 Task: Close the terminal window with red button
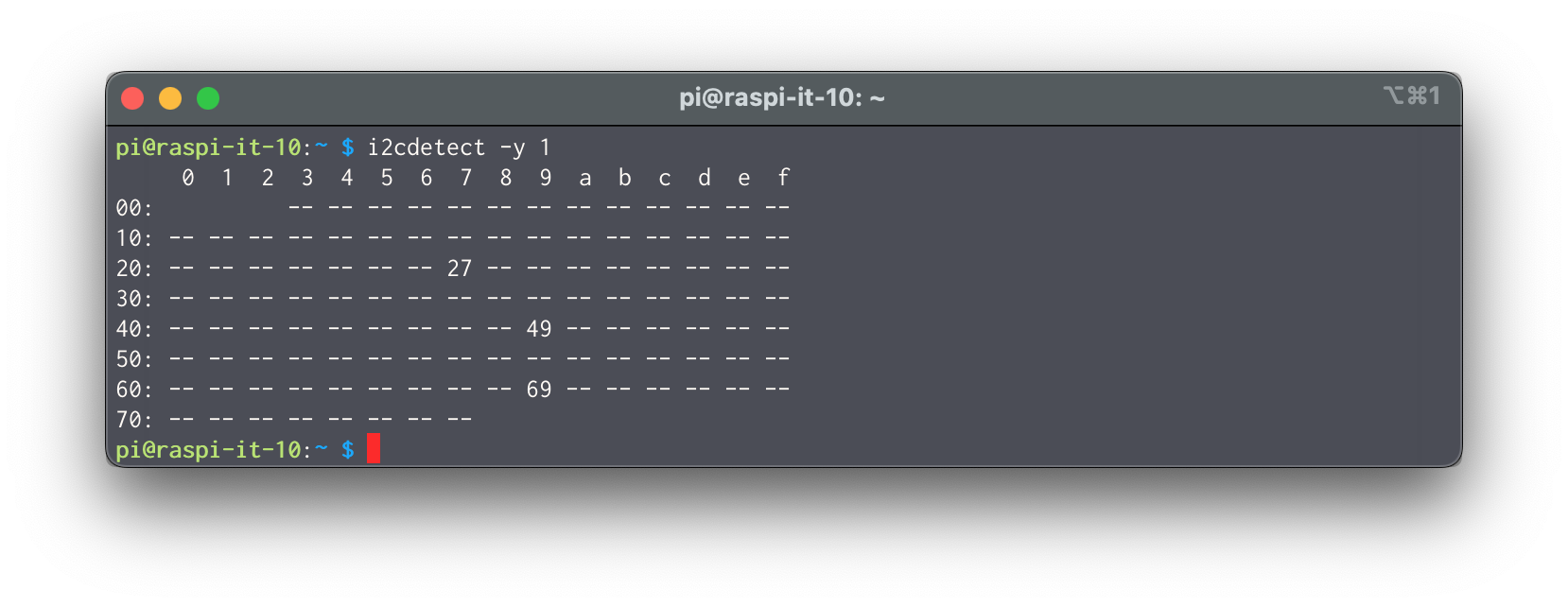pos(132,98)
